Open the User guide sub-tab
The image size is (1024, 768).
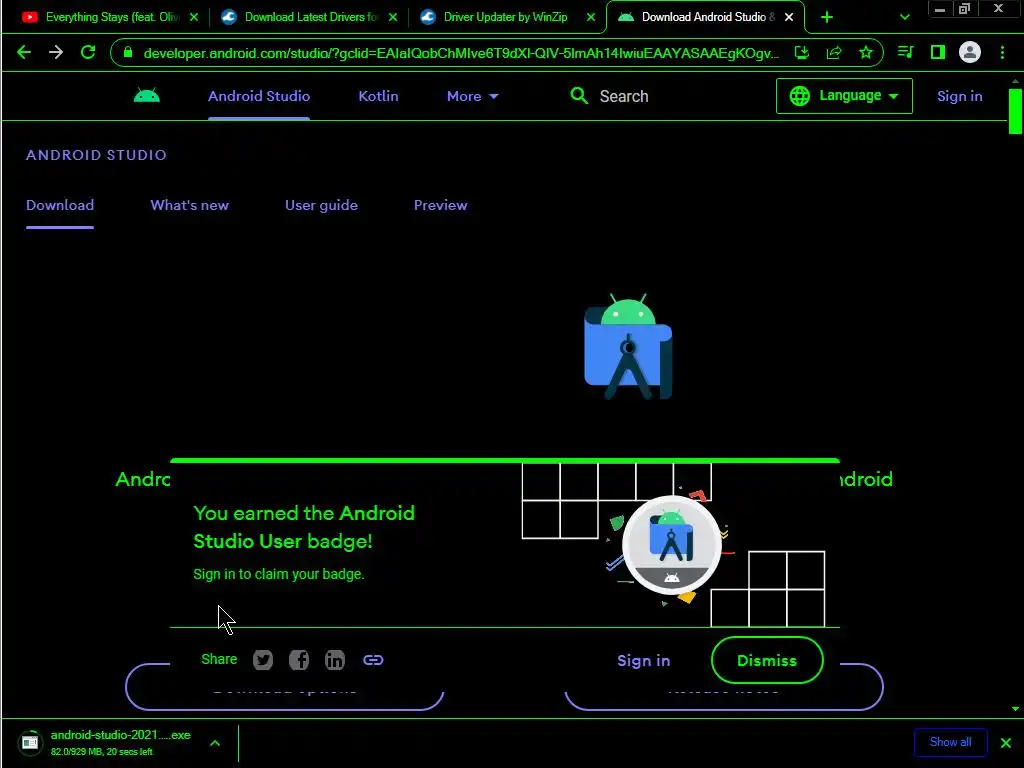tap(321, 205)
